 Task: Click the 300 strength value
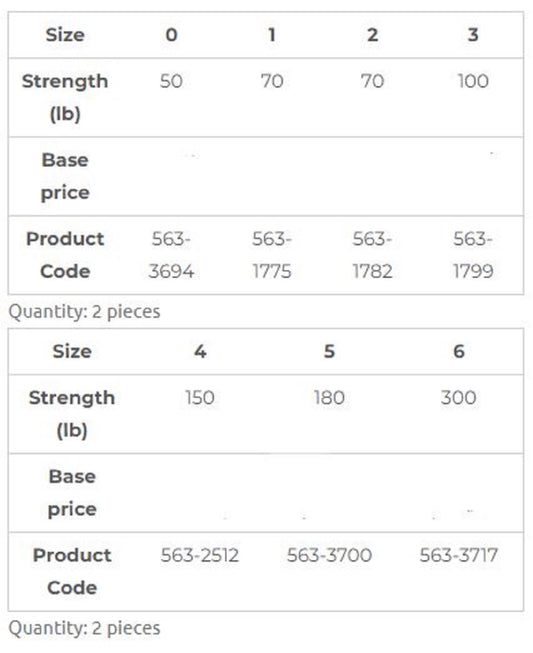click(458, 398)
